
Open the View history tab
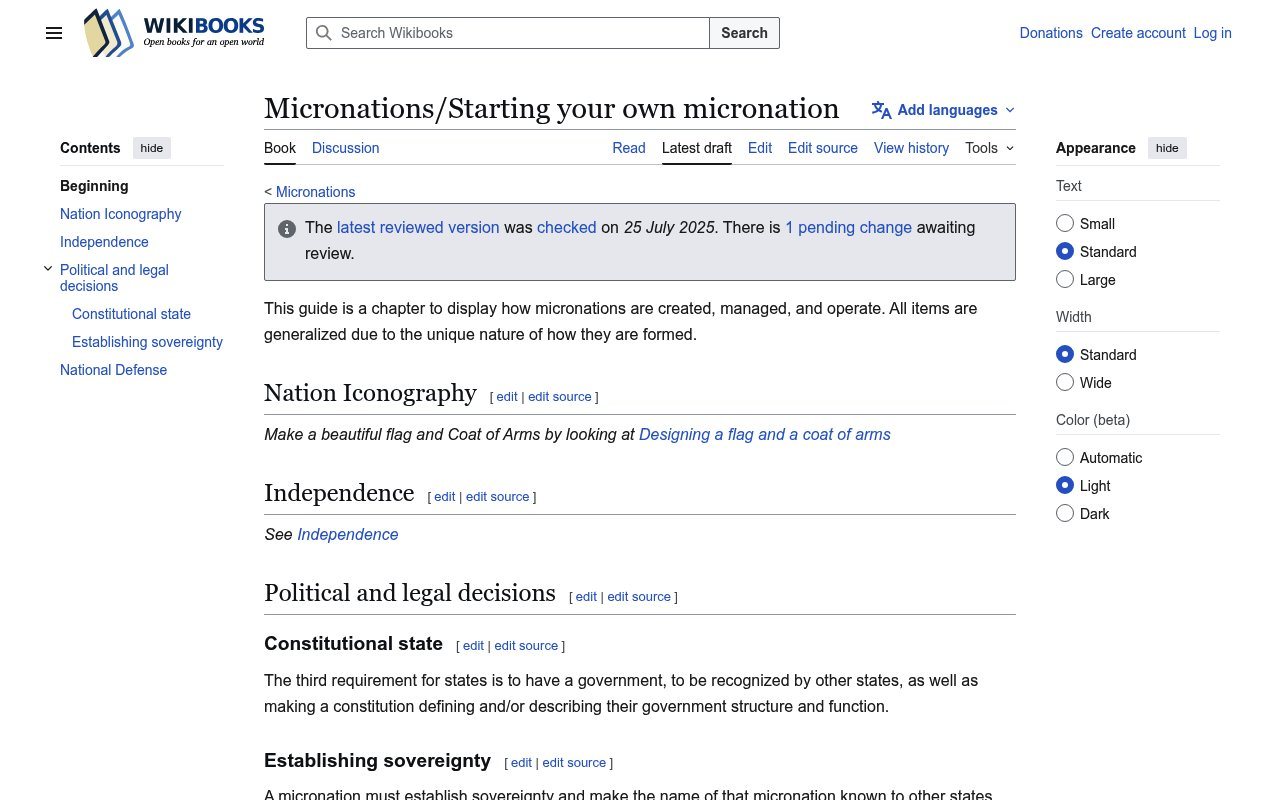click(x=911, y=148)
